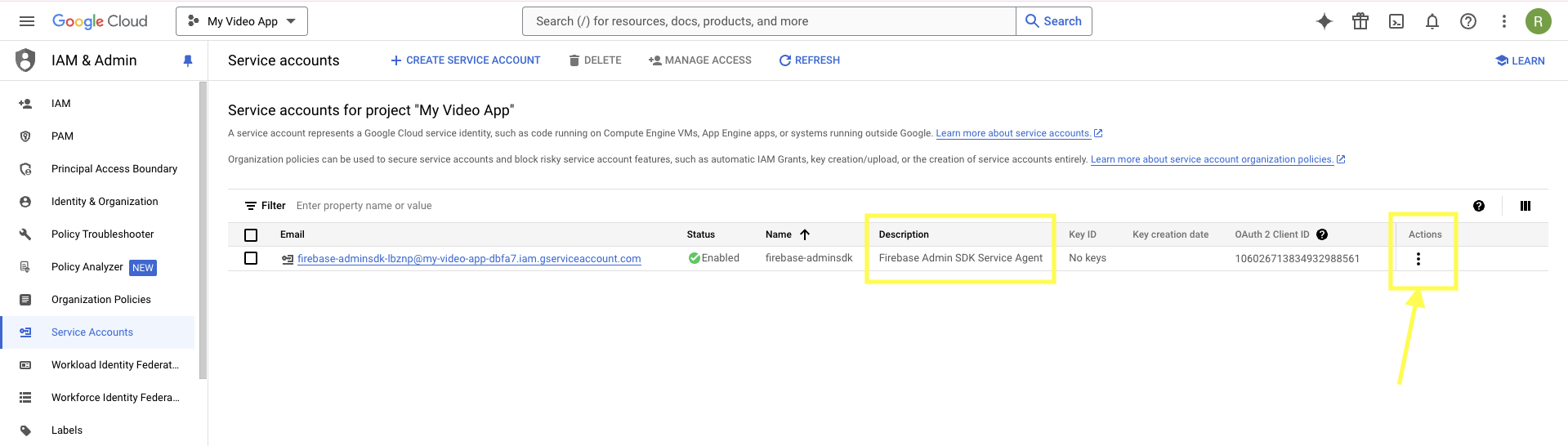This screenshot has width=1568, height=446.
Task: Open Learn more about service account organization policies
Action: [1217, 159]
